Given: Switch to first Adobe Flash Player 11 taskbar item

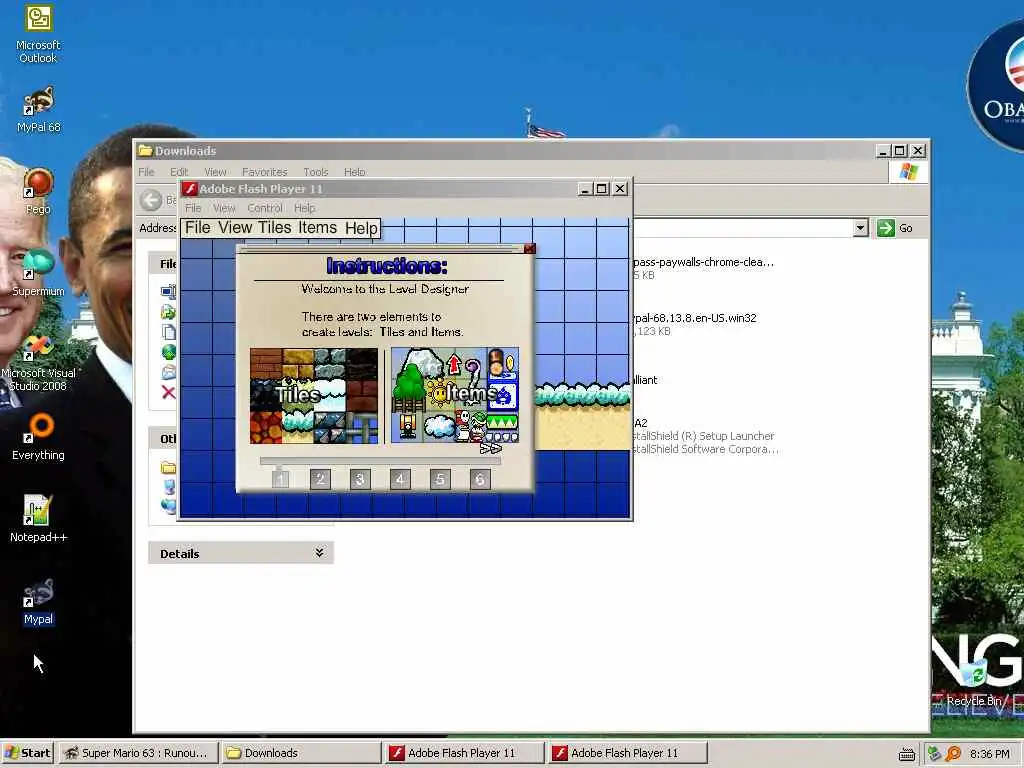Looking at the screenshot, I should click(464, 753).
